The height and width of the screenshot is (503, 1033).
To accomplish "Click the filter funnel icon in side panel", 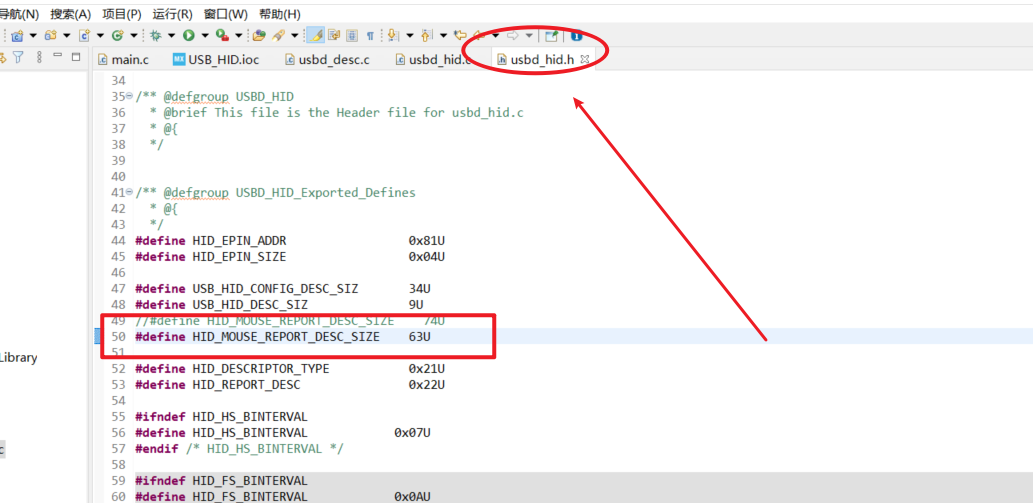I will 18,57.
